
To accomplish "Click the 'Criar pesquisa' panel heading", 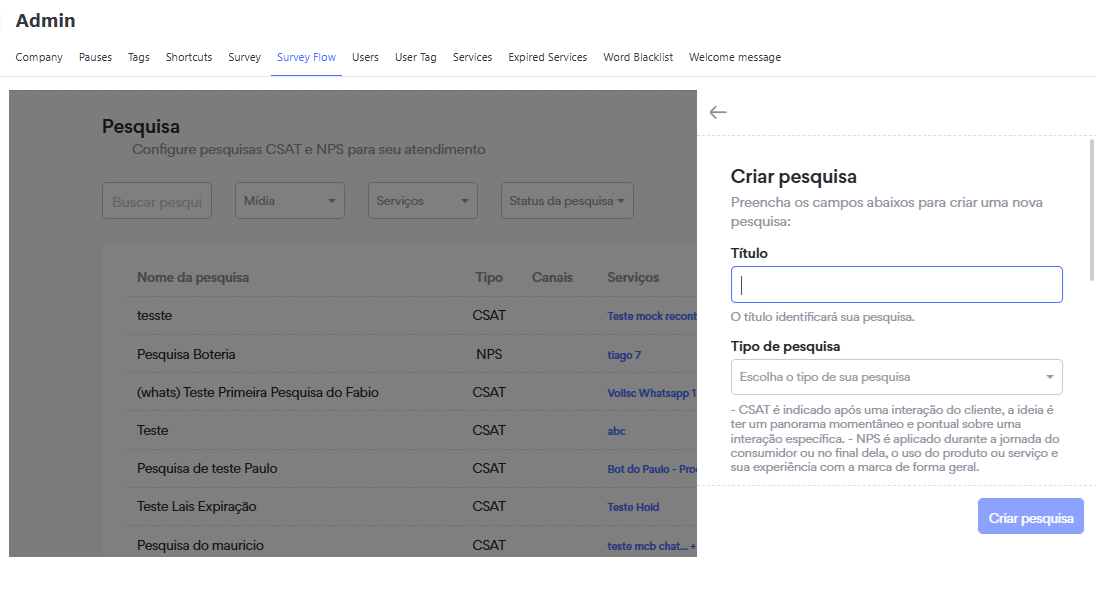I will (793, 176).
